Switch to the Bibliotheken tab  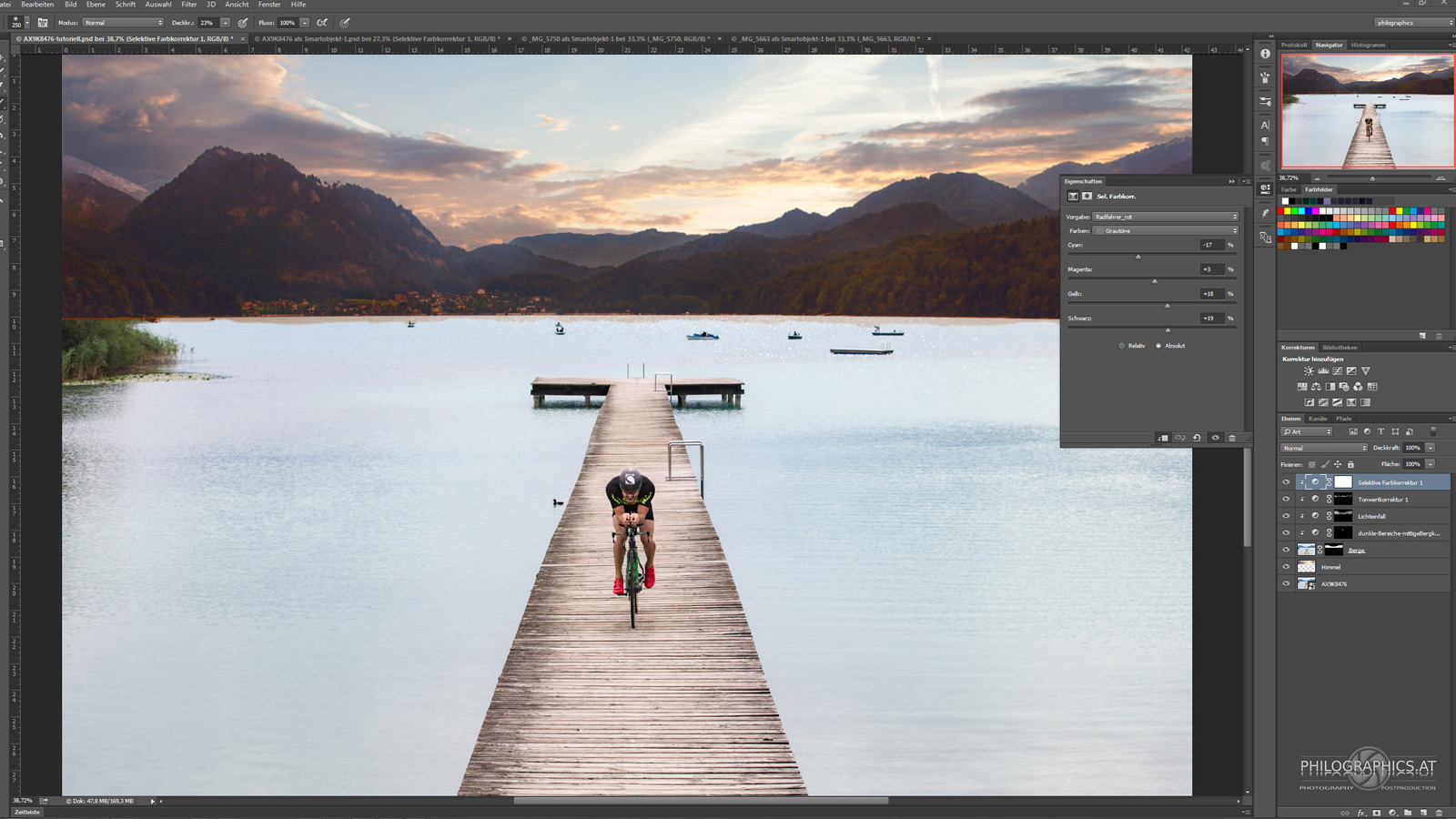tap(1340, 348)
